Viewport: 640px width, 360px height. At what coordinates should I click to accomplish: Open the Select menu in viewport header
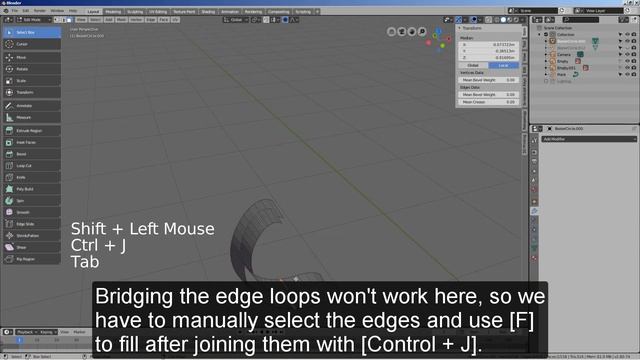pos(95,20)
